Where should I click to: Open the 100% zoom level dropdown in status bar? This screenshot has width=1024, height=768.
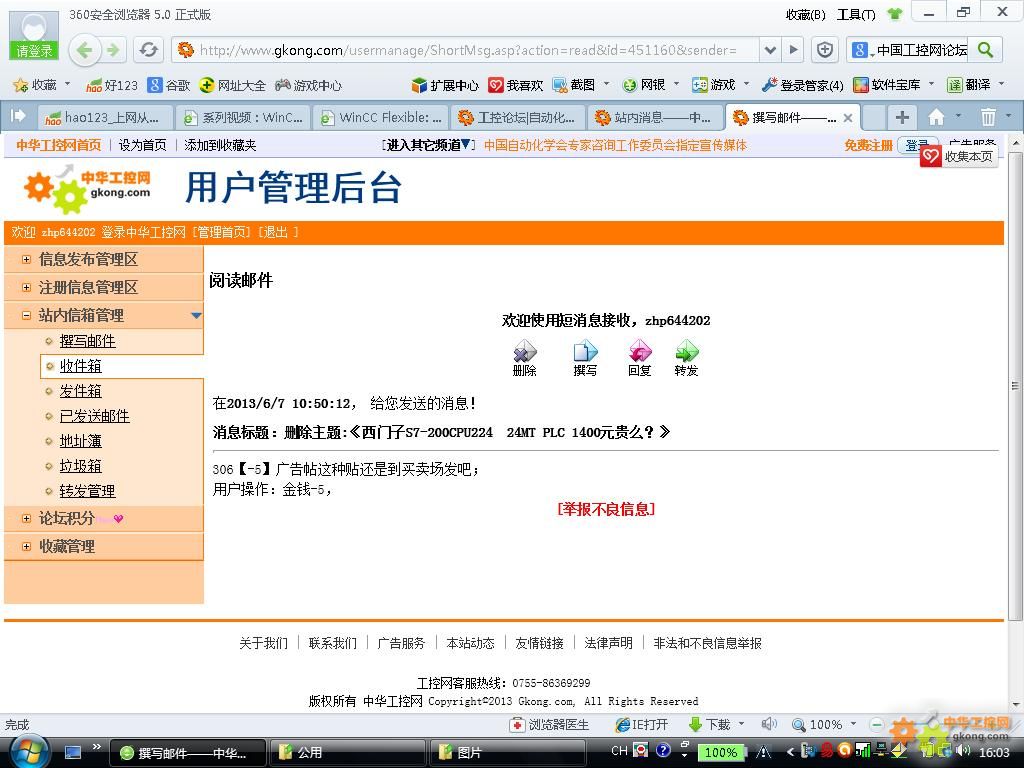click(854, 724)
